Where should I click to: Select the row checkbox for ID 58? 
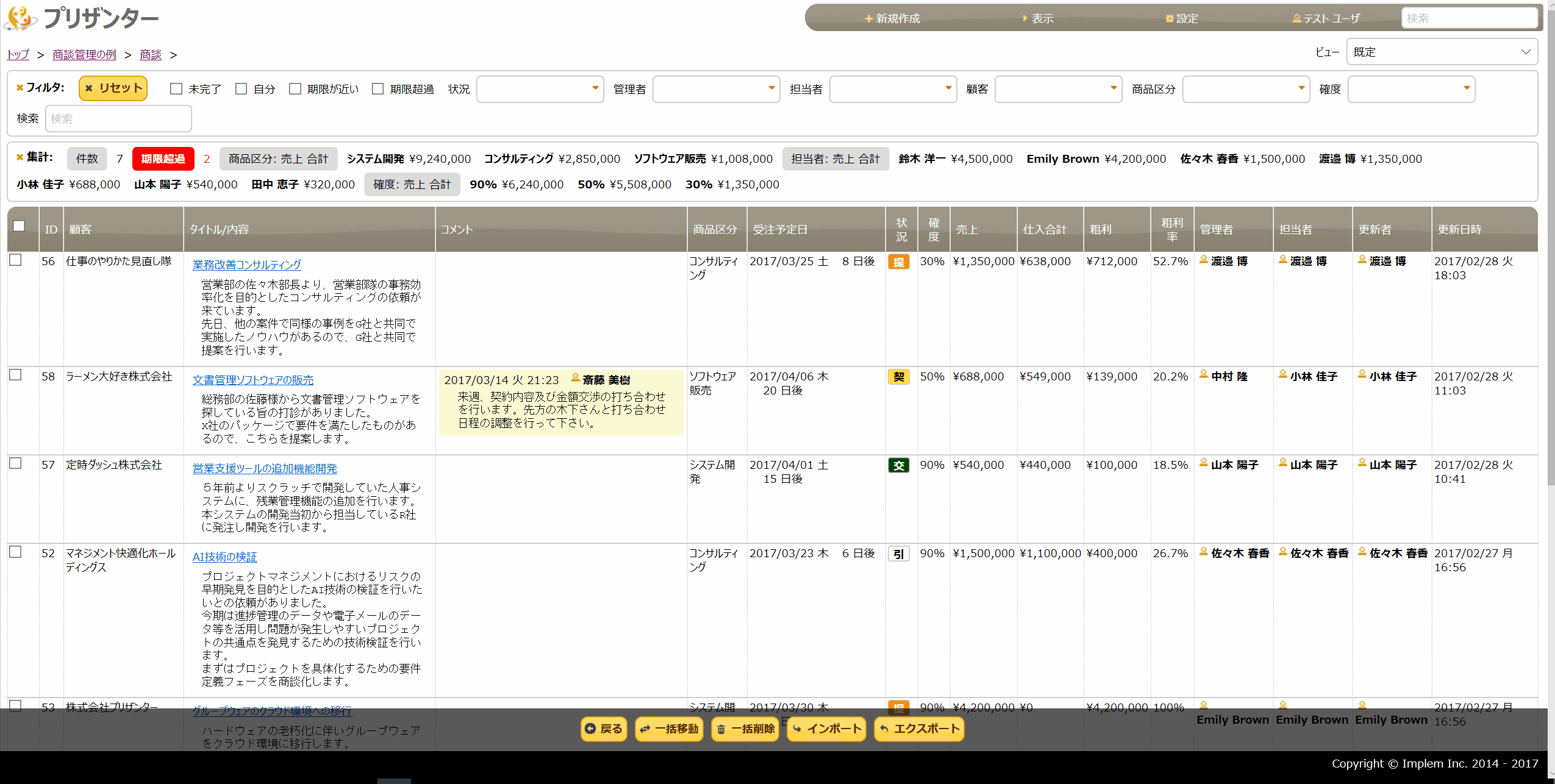(16, 375)
